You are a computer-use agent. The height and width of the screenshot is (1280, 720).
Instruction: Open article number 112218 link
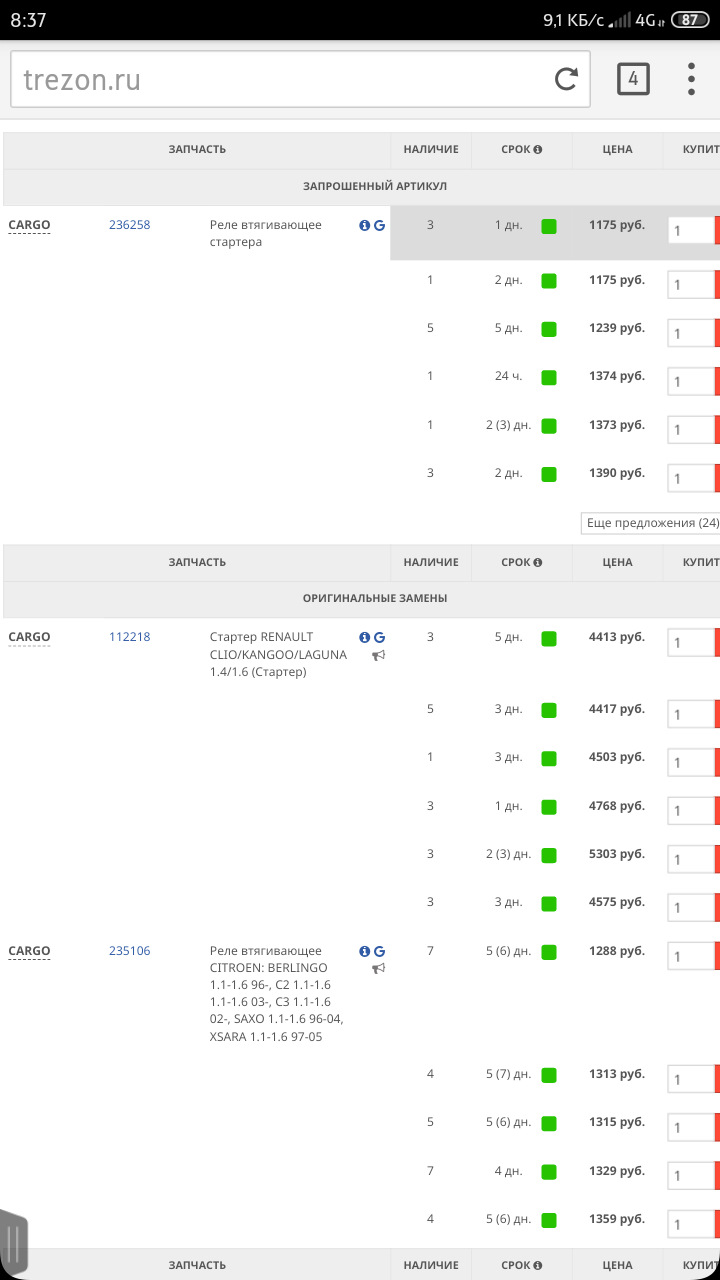pyautogui.click(x=129, y=637)
